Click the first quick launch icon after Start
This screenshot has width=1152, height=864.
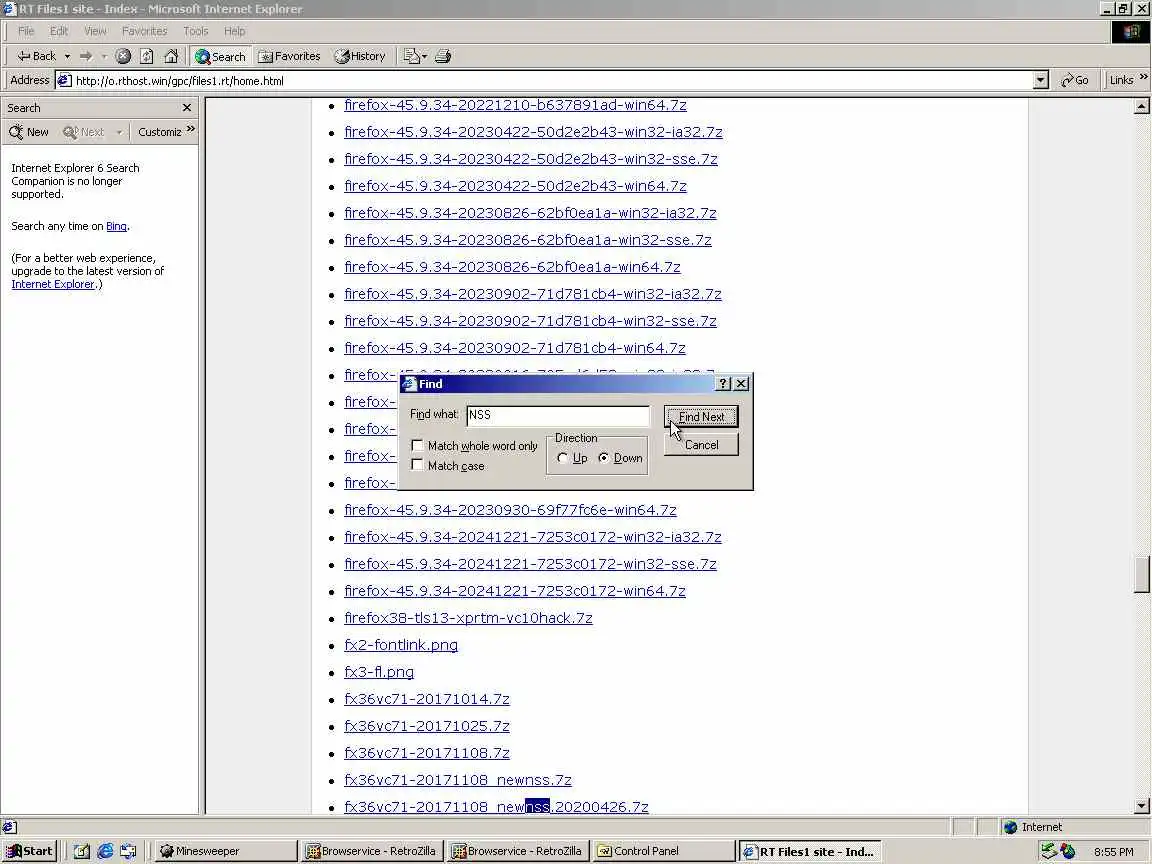point(82,851)
